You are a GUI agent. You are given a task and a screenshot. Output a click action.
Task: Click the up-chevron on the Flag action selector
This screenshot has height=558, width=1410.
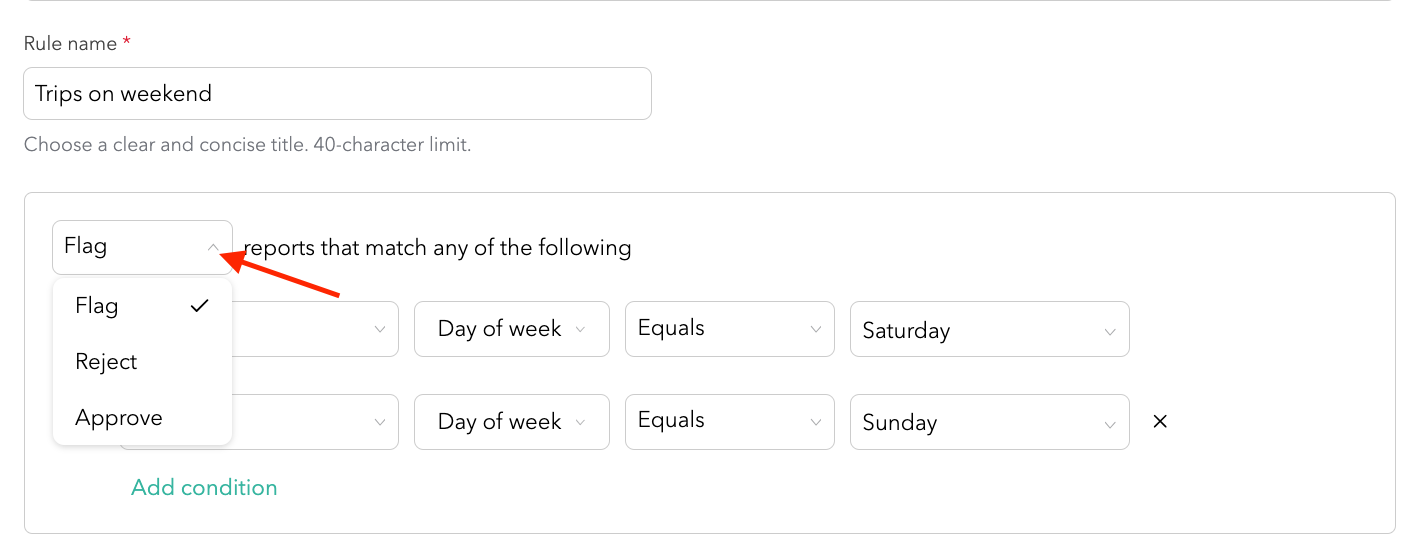[213, 247]
